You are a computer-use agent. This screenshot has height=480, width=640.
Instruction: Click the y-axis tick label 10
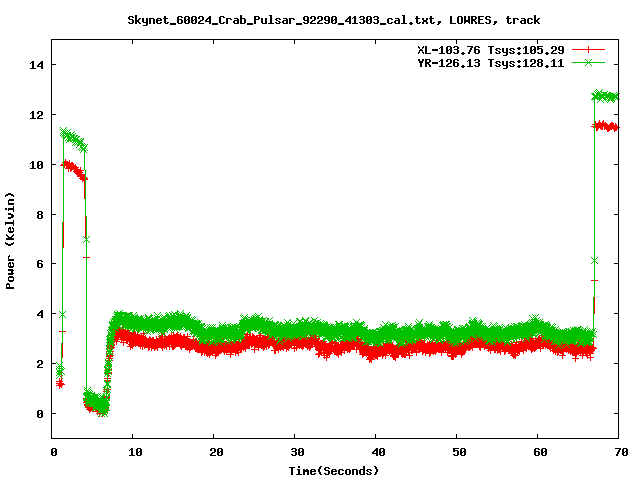pyautogui.click(x=37, y=165)
